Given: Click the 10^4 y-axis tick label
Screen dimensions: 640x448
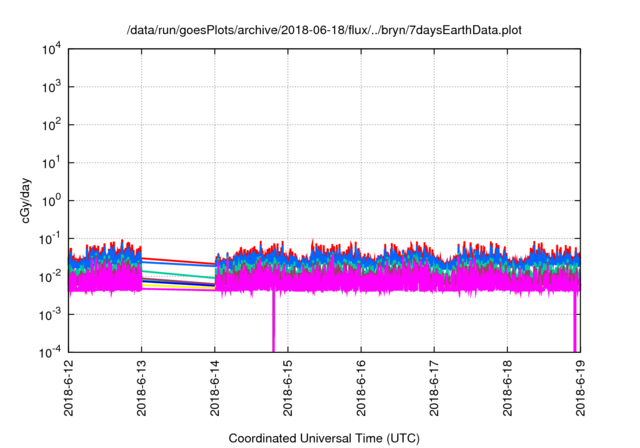Looking at the screenshot, I should click(51, 49).
